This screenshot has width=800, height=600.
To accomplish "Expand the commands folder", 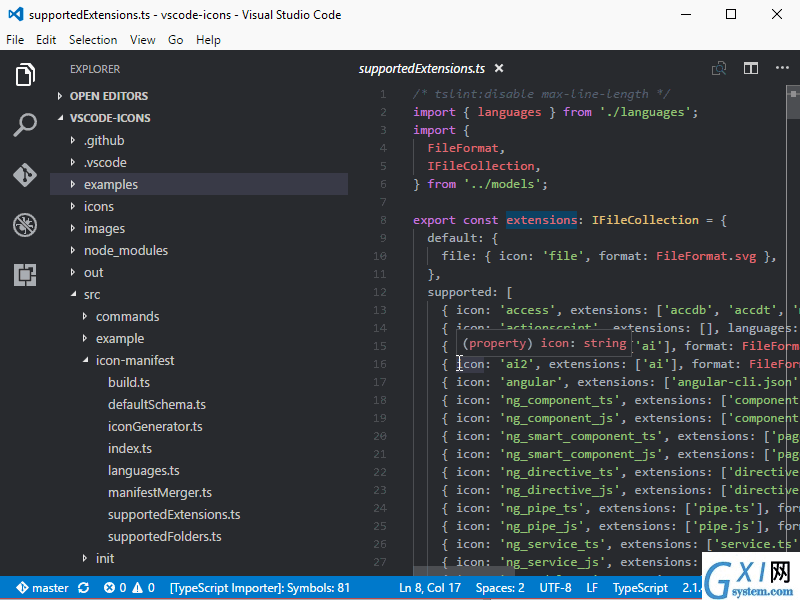I will [85, 316].
